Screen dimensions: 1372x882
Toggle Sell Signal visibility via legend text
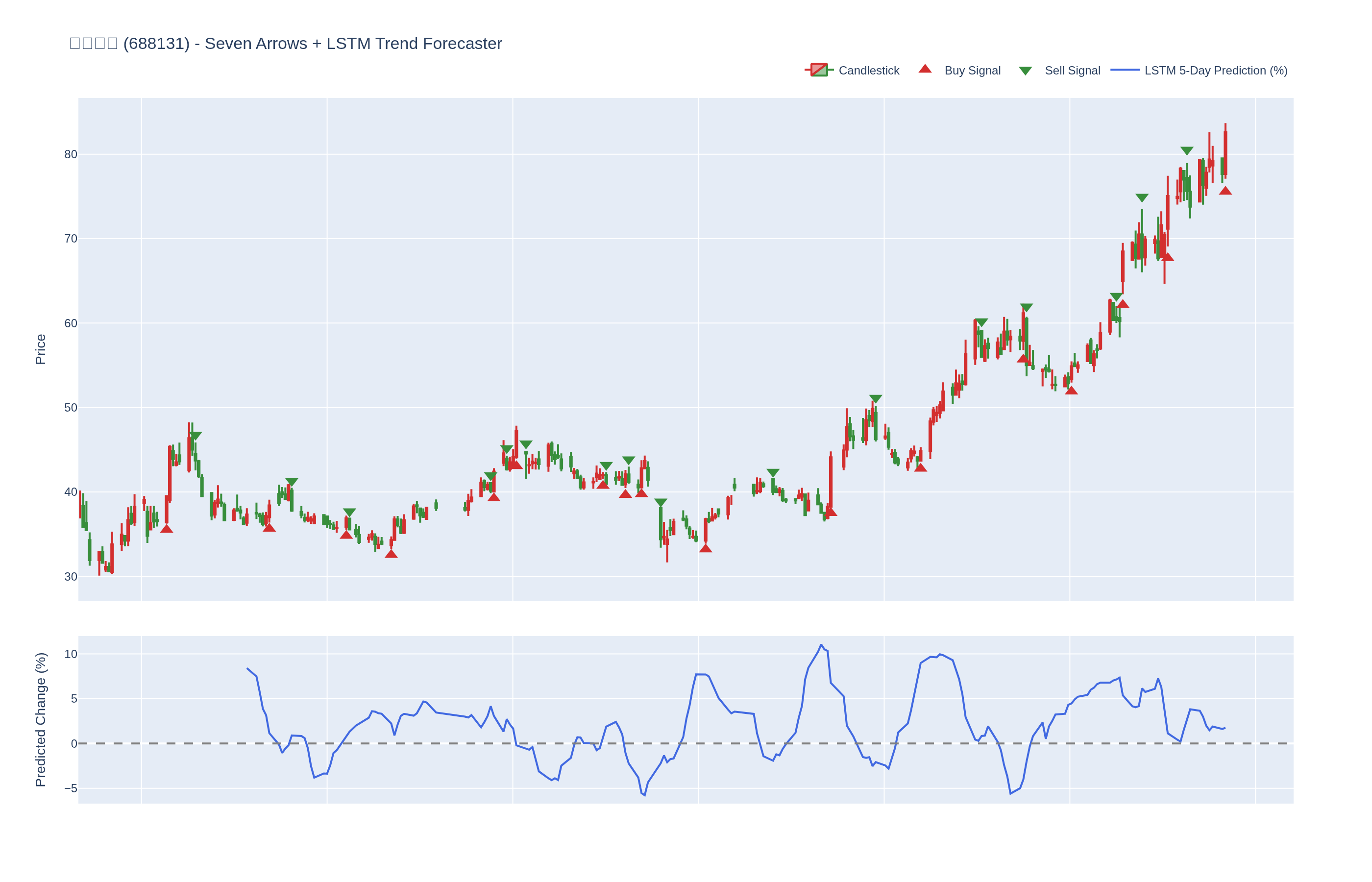[1072, 71]
